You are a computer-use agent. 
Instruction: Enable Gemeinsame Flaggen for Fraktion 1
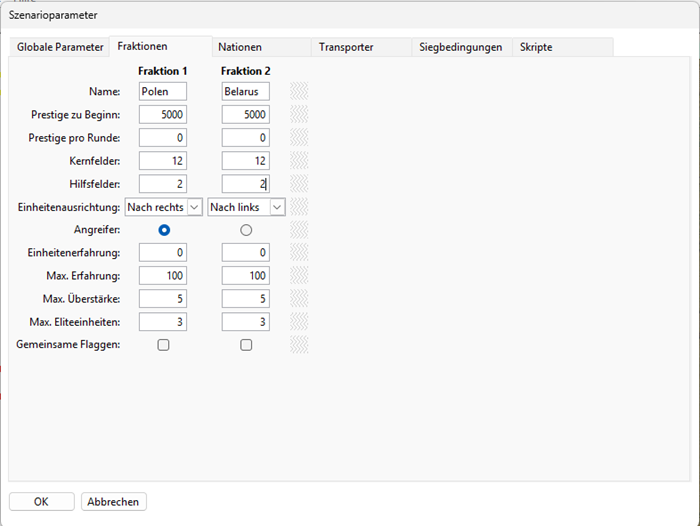(x=164, y=345)
